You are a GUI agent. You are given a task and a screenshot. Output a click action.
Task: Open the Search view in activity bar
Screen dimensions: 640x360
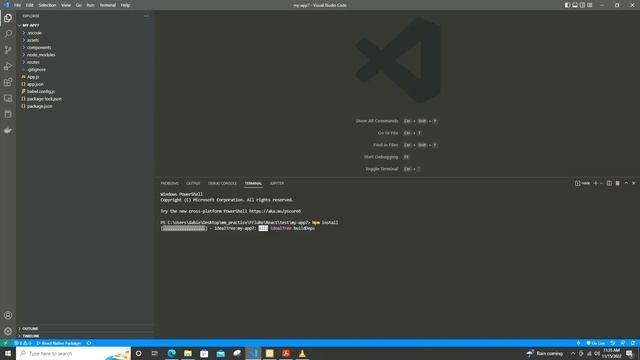coord(8,34)
